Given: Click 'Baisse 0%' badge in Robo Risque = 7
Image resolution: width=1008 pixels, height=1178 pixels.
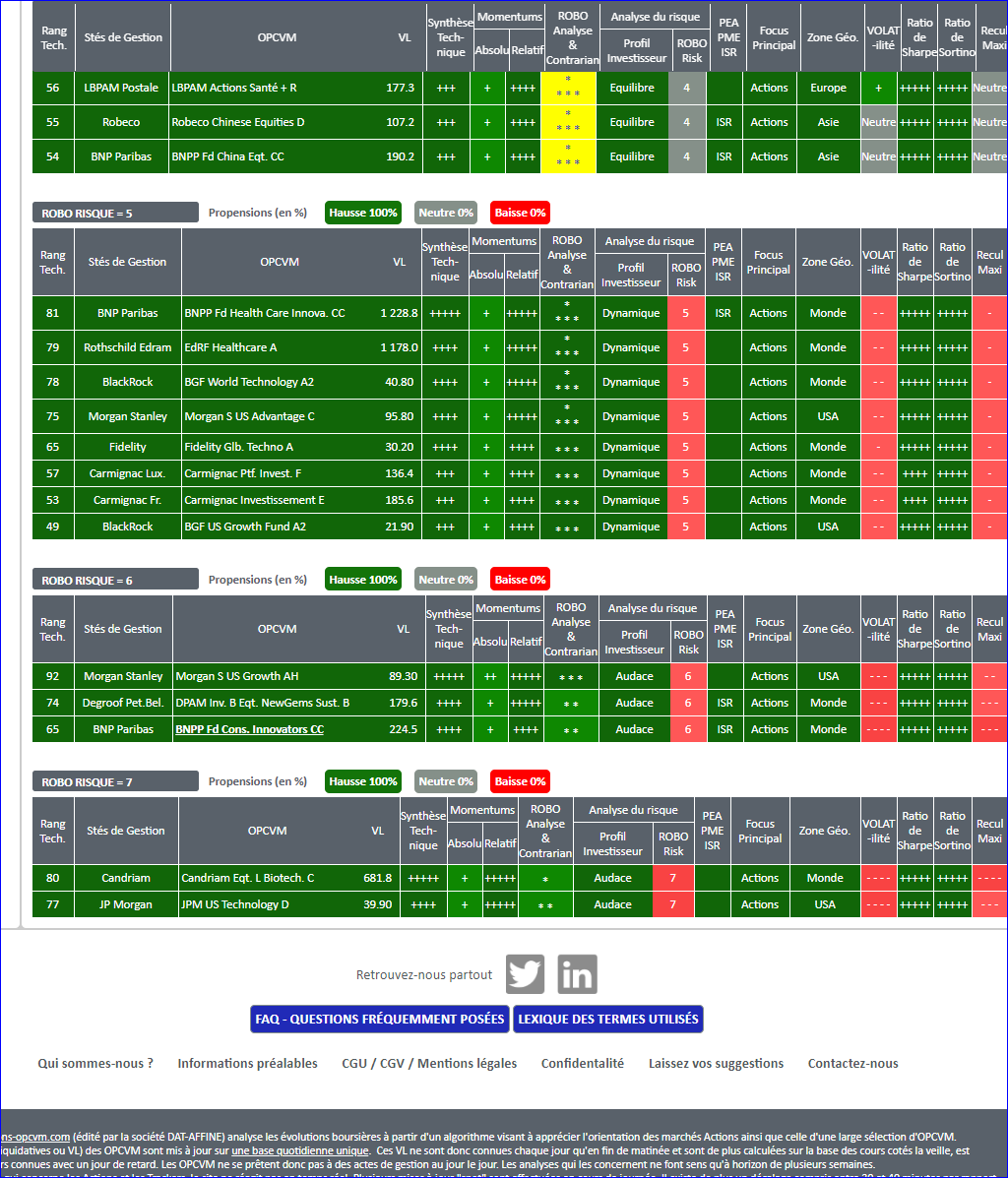Looking at the screenshot, I should pyautogui.click(x=520, y=781).
